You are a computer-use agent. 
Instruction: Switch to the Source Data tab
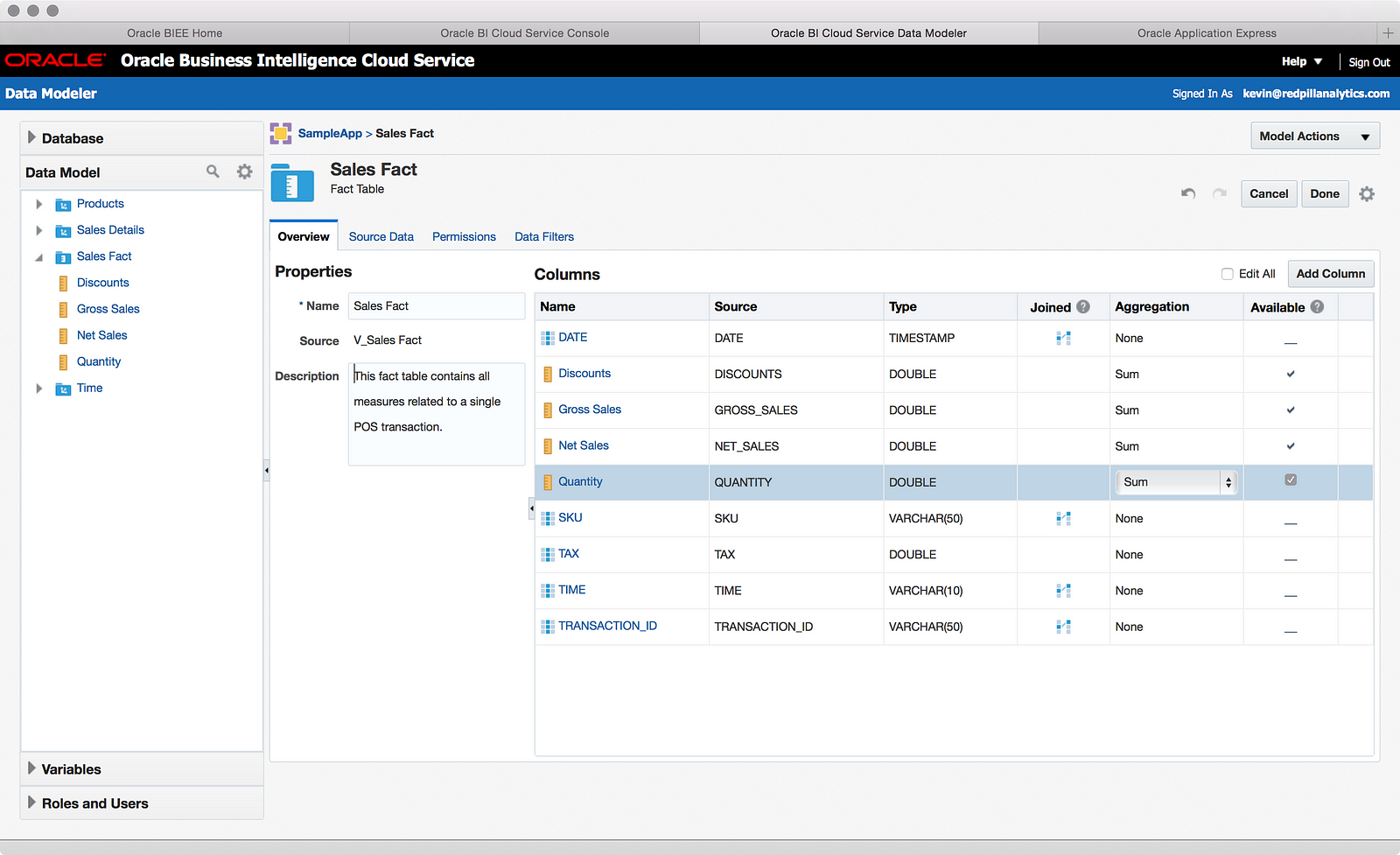tap(381, 237)
